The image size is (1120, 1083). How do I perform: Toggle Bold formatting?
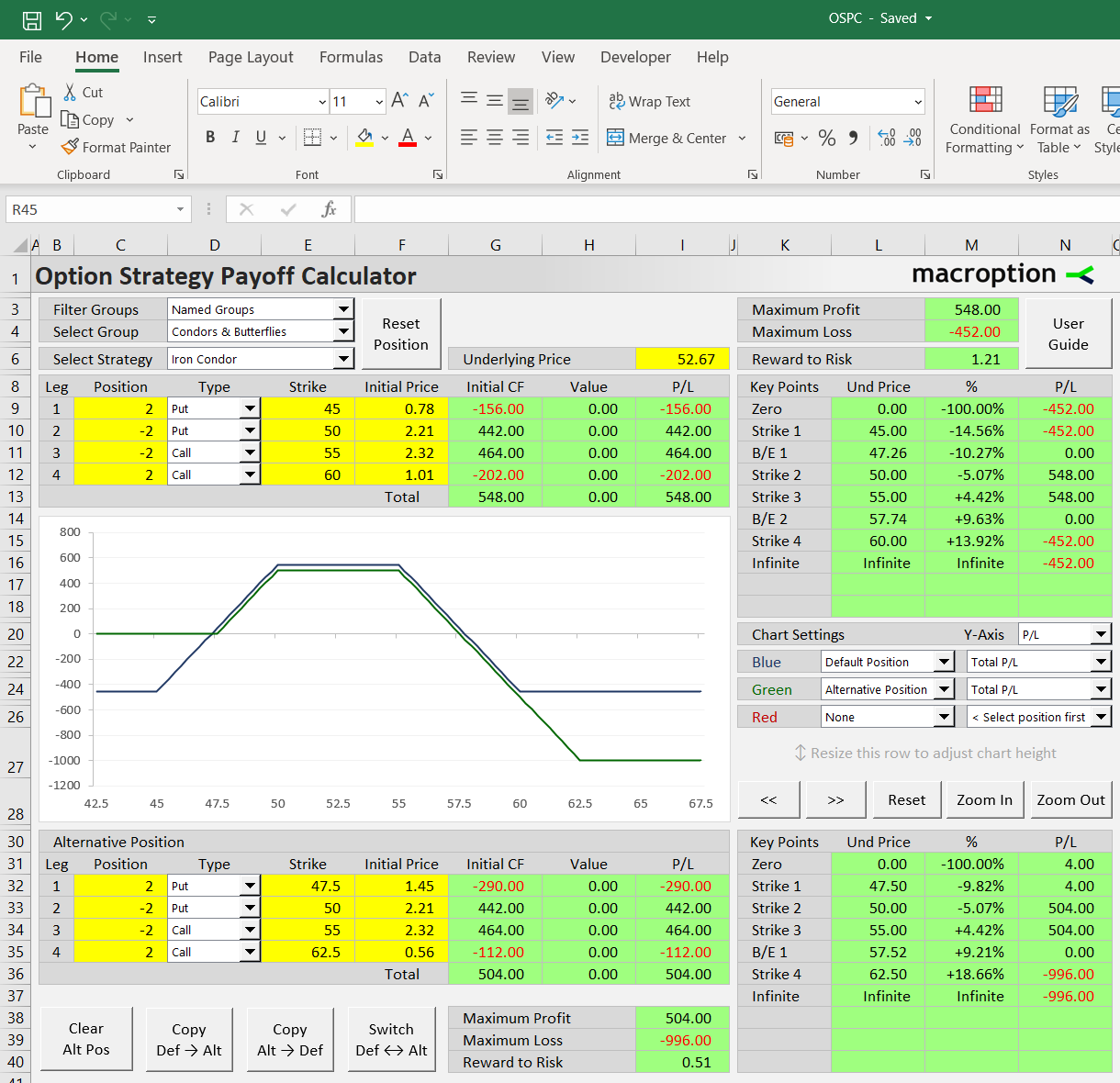[x=210, y=138]
